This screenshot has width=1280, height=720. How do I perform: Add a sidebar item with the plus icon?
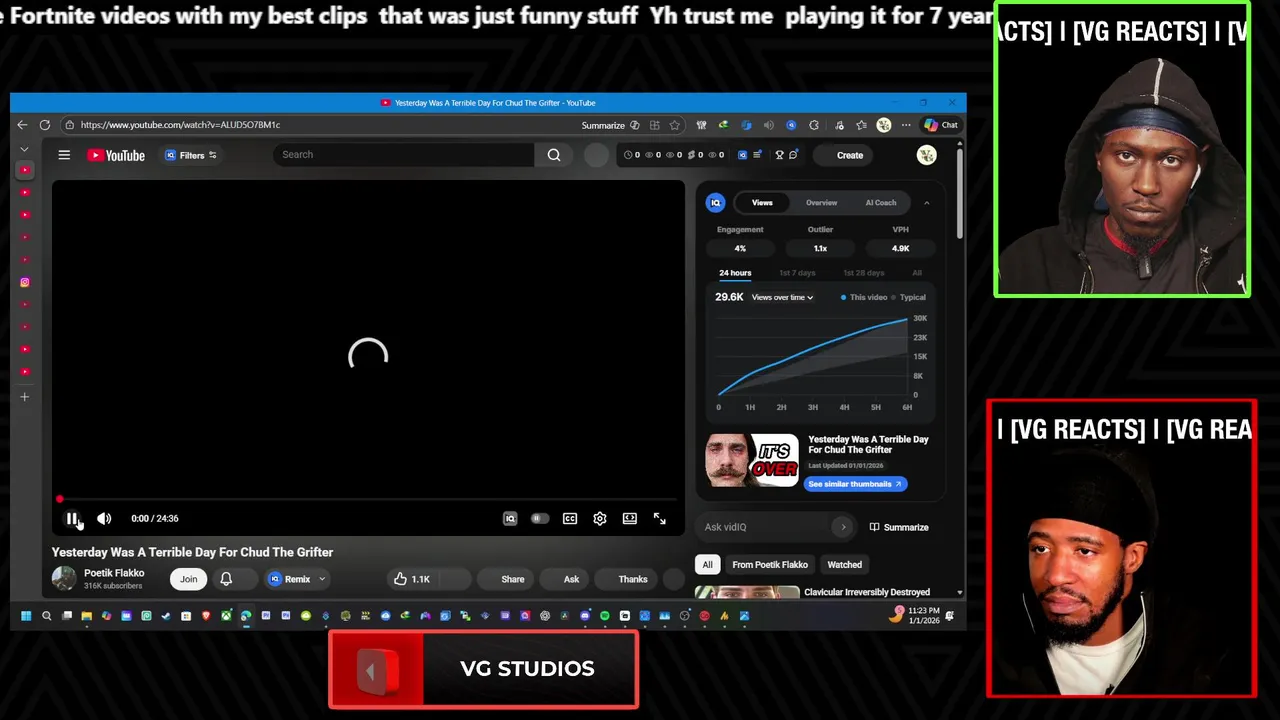coord(25,397)
